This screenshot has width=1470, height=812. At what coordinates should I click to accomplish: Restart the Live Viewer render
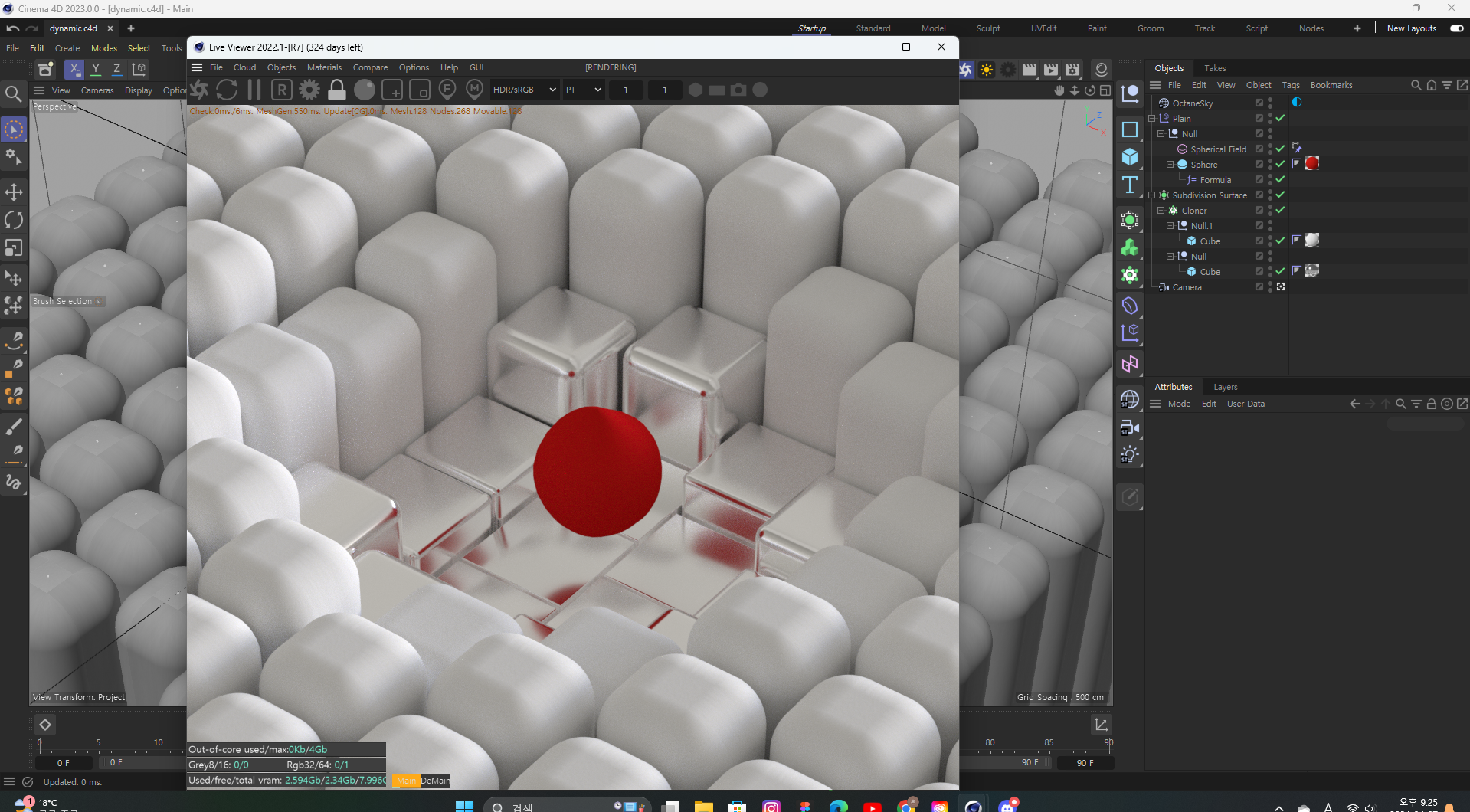point(227,90)
